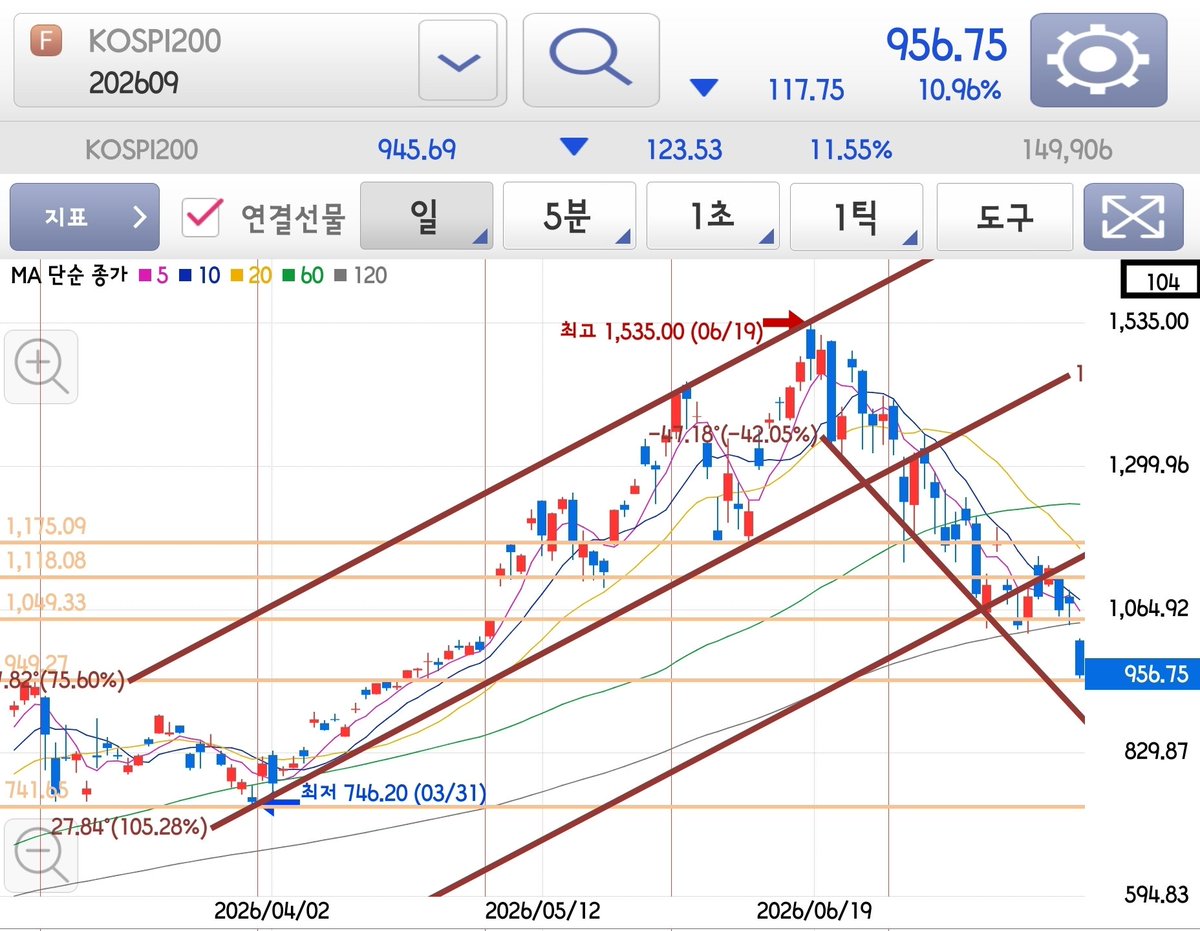Select the 1틱 tick period tab
The width and height of the screenshot is (1200, 931).
tap(856, 216)
